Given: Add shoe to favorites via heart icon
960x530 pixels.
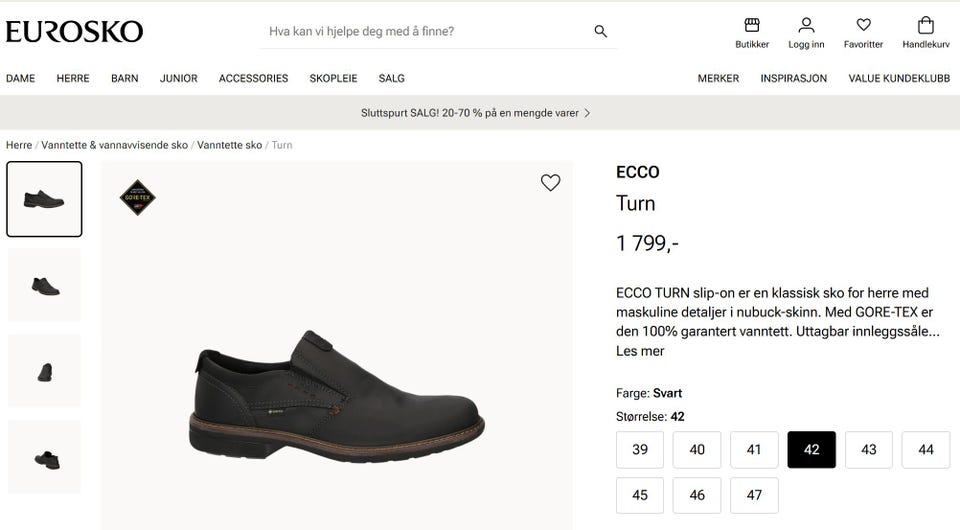Looking at the screenshot, I should pyautogui.click(x=550, y=183).
